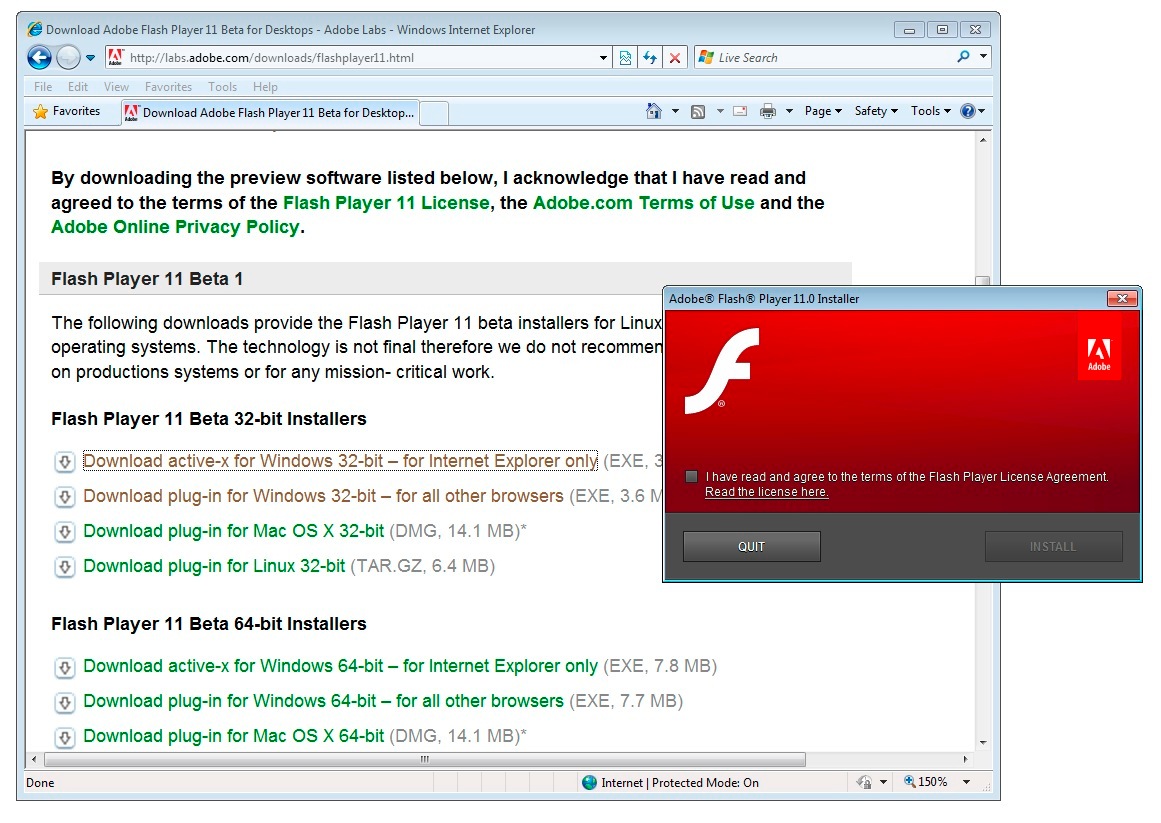Click Download active-x for Windows 64-bit link
Screen dimensions: 1161x823
340,666
